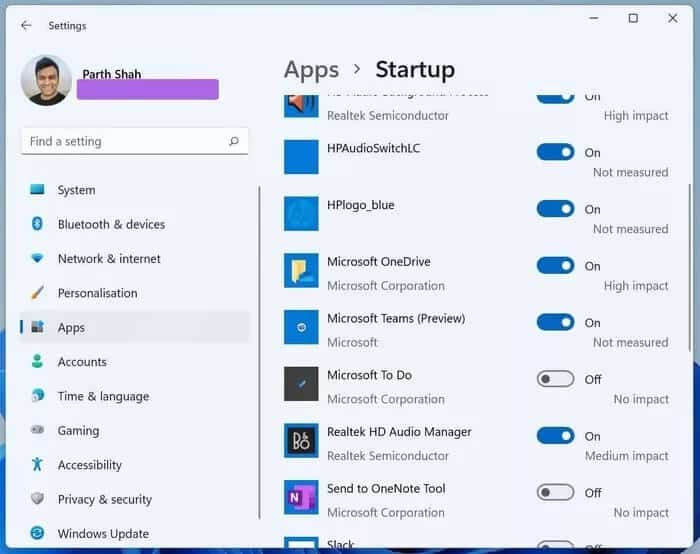Select Accounts in the sidebar
This screenshot has height=554, width=700.
[x=134, y=362]
